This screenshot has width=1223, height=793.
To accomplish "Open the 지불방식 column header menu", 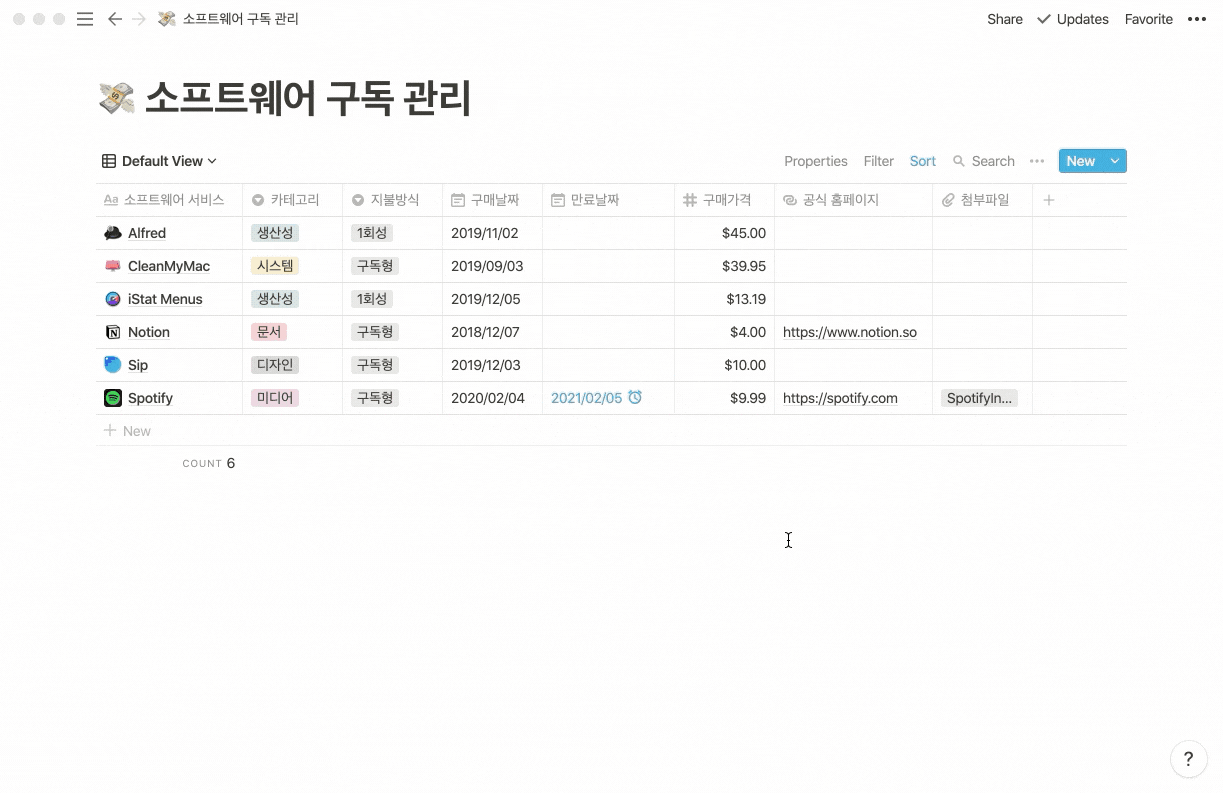I will 393,200.
